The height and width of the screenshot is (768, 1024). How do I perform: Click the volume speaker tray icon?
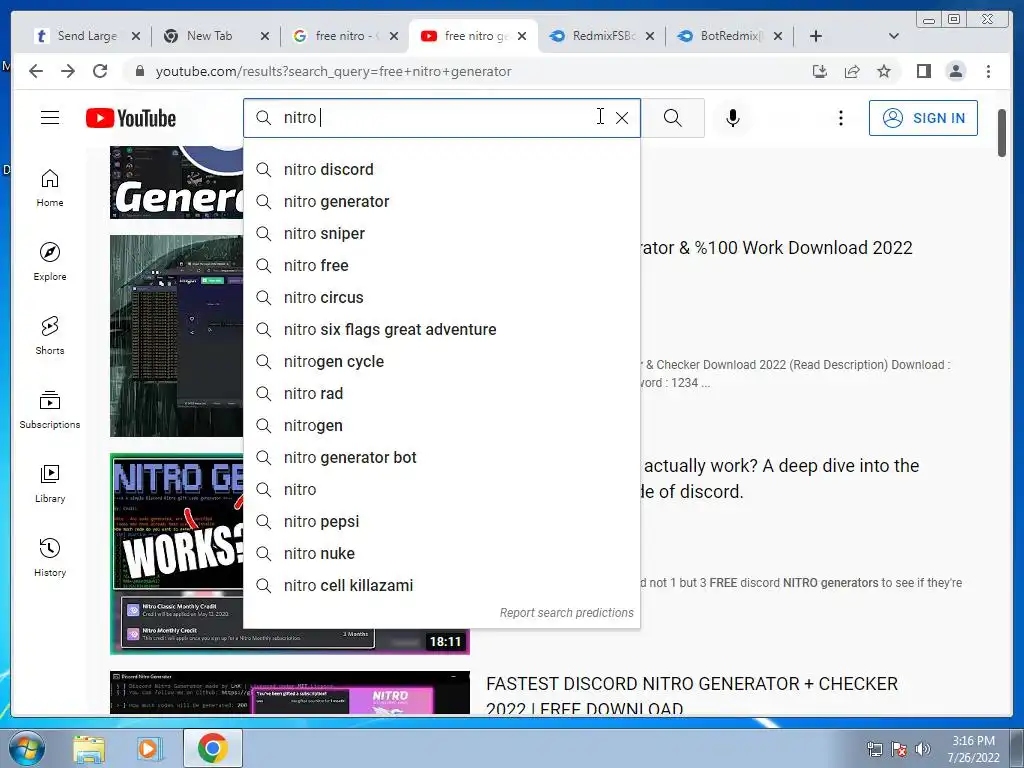923,749
